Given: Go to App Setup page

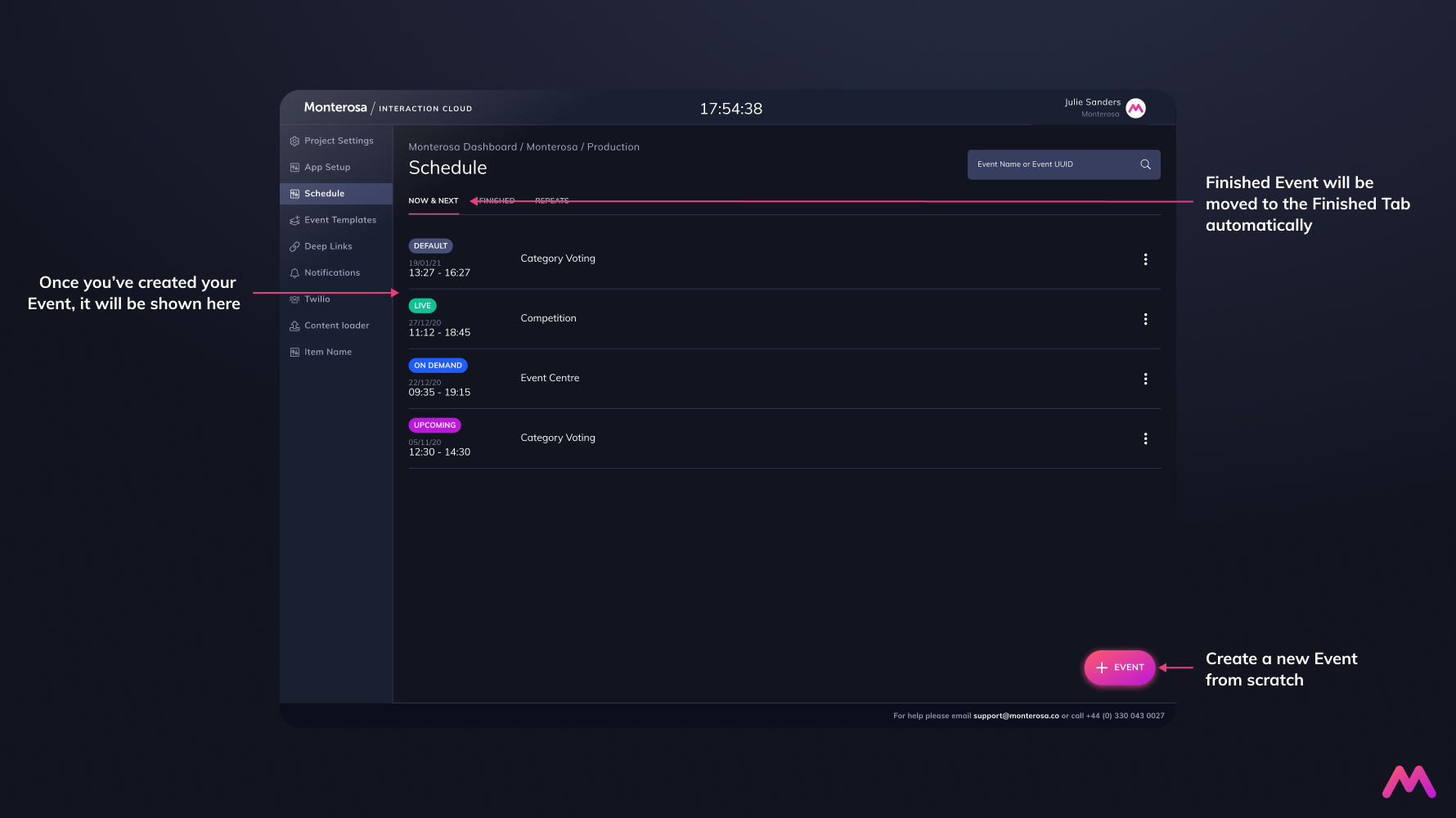Looking at the screenshot, I should (336, 167).
